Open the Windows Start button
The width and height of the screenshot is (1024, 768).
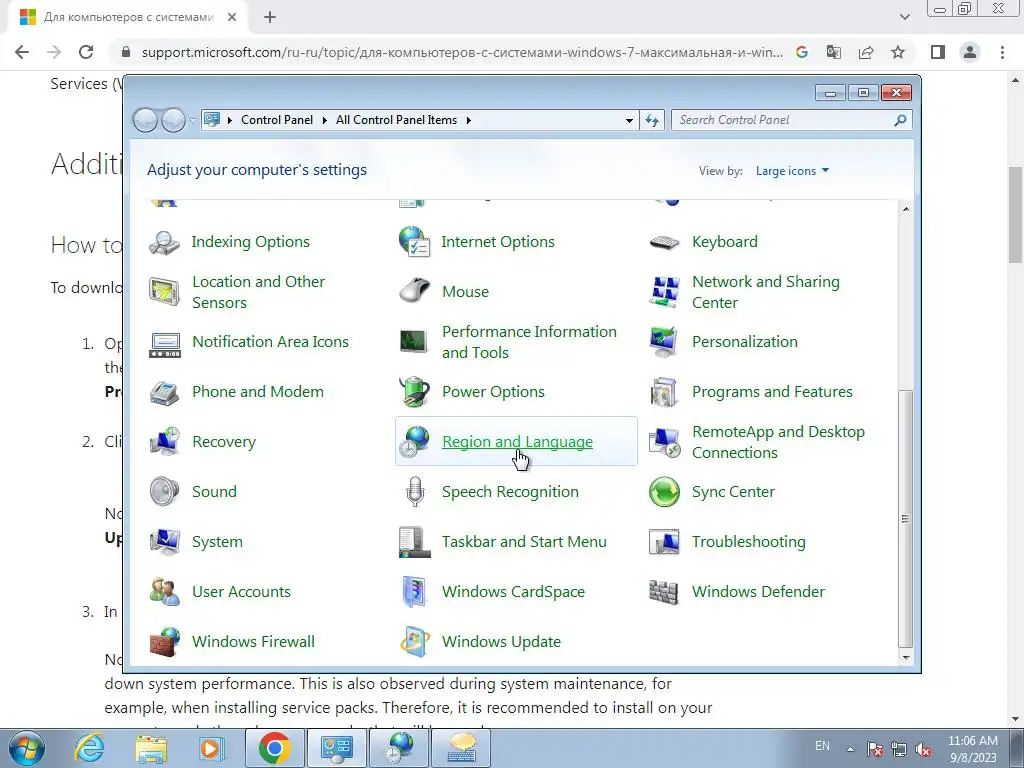tap(27, 748)
